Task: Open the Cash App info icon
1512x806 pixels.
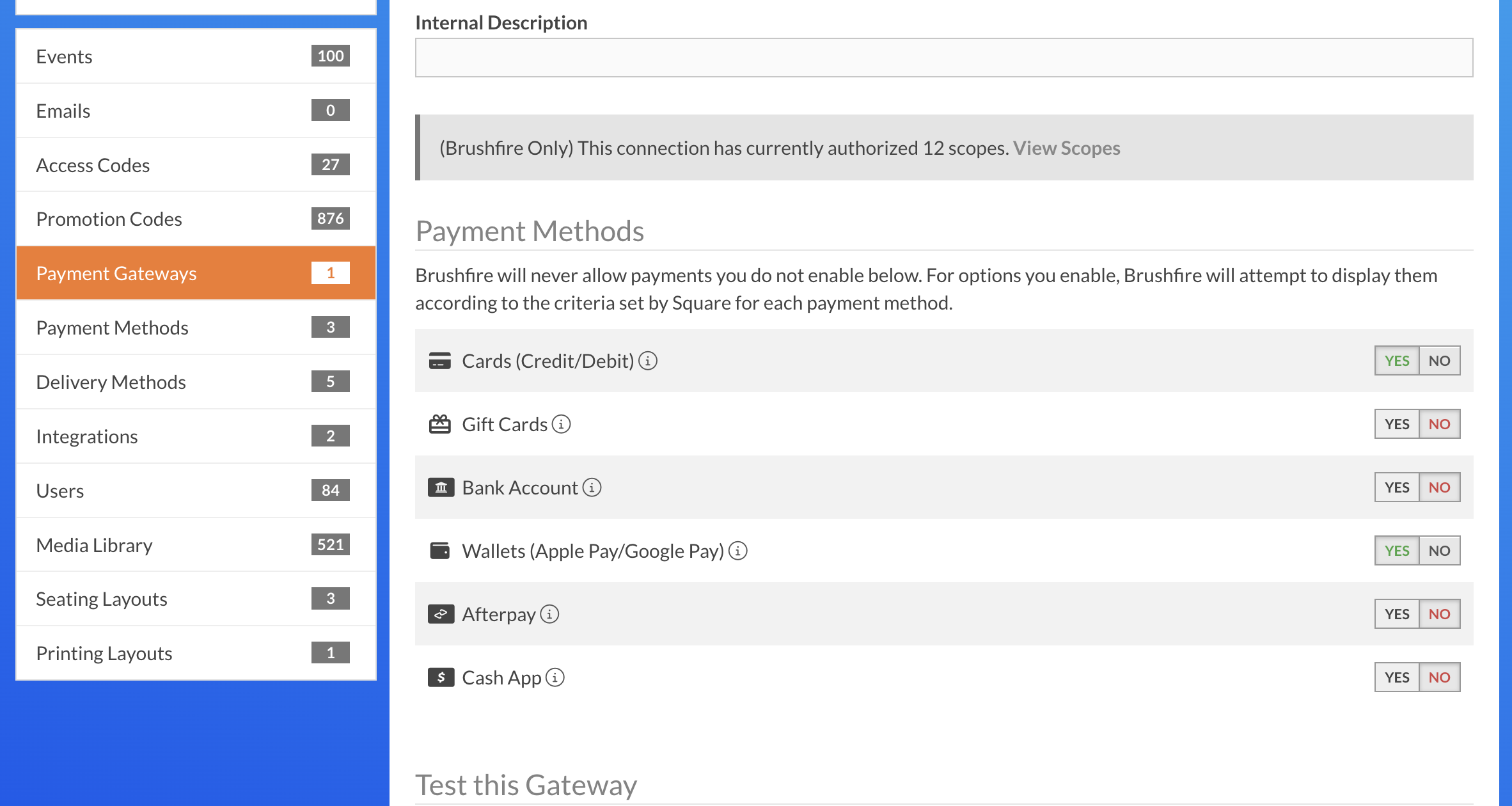Action: click(x=555, y=677)
